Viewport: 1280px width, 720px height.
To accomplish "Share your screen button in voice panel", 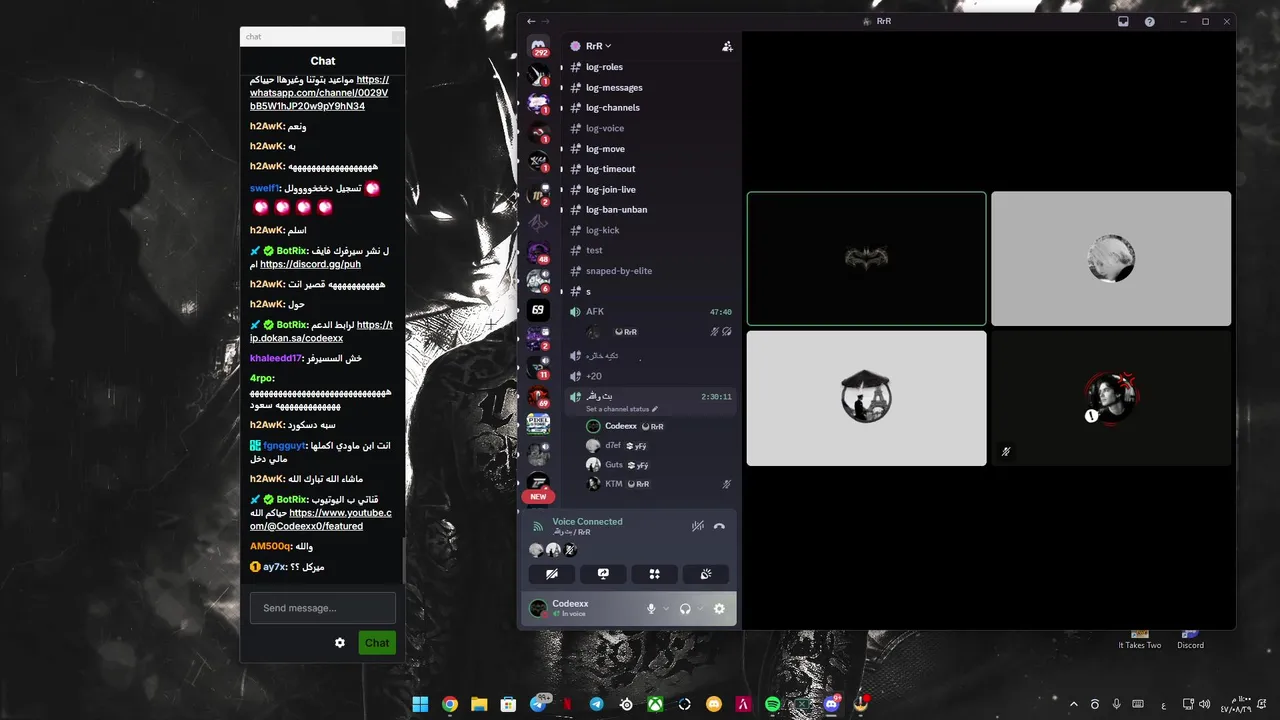I will pos(603,574).
